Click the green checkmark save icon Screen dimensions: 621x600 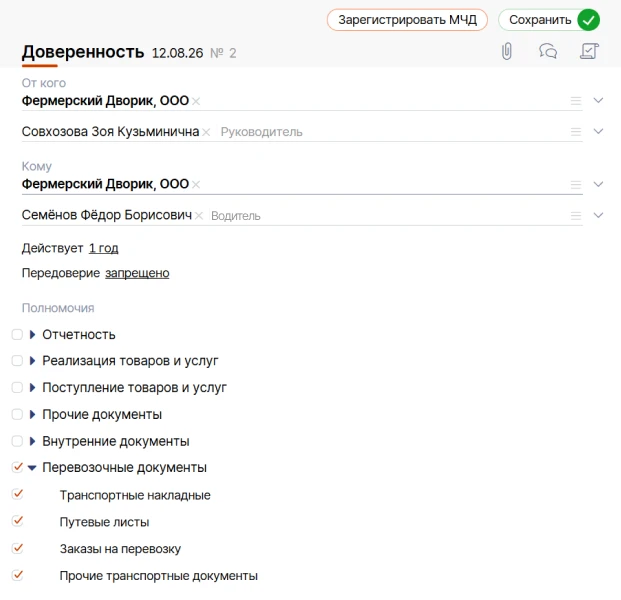click(589, 20)
